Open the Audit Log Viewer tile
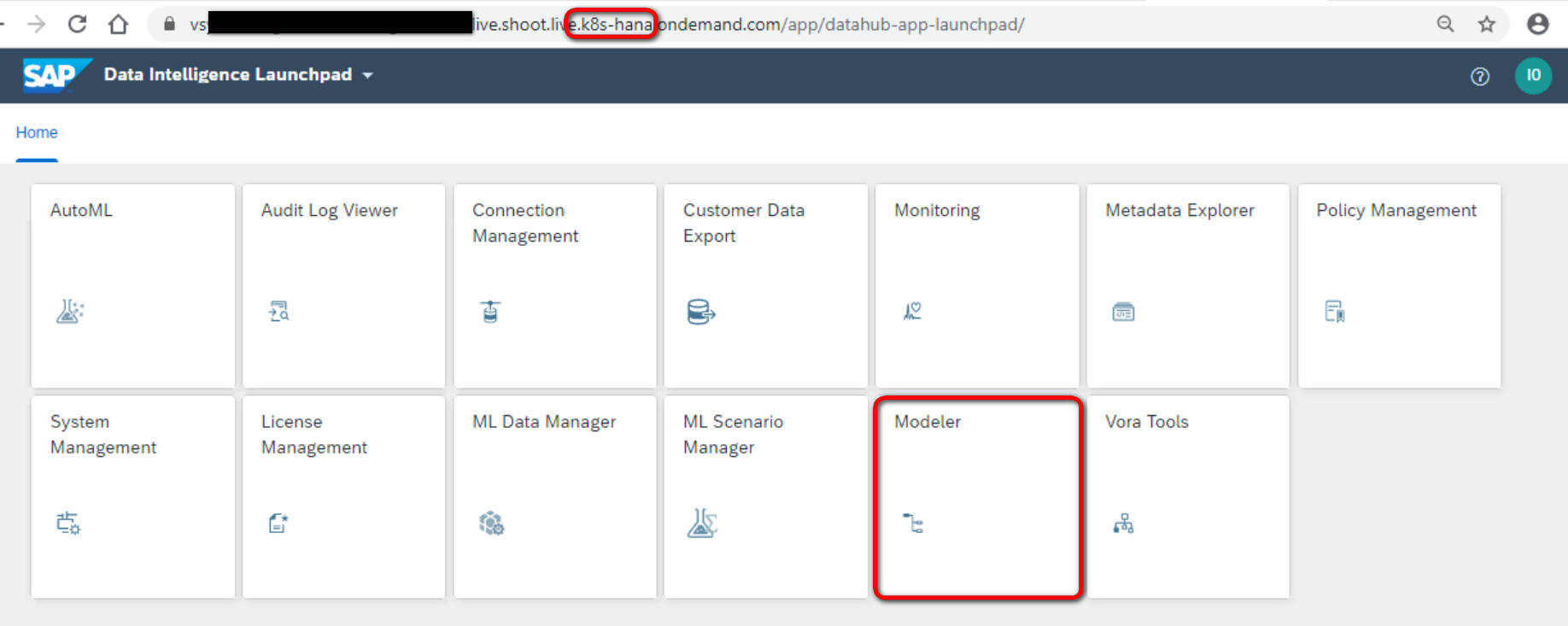This screenshot has height=626, width=1568. pos(343,285)
